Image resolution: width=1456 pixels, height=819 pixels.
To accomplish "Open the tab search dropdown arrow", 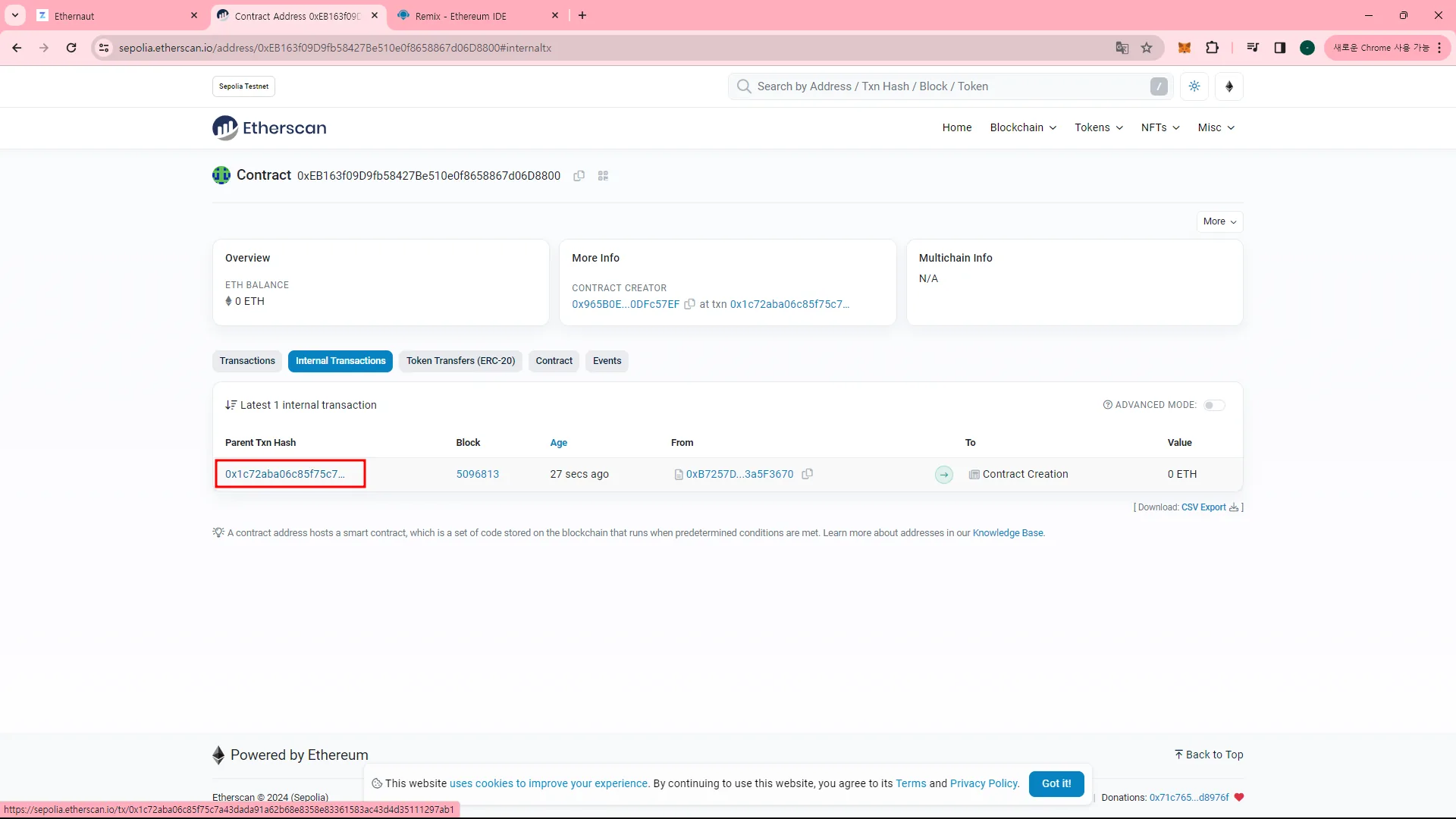I will [x=15, y=15].
